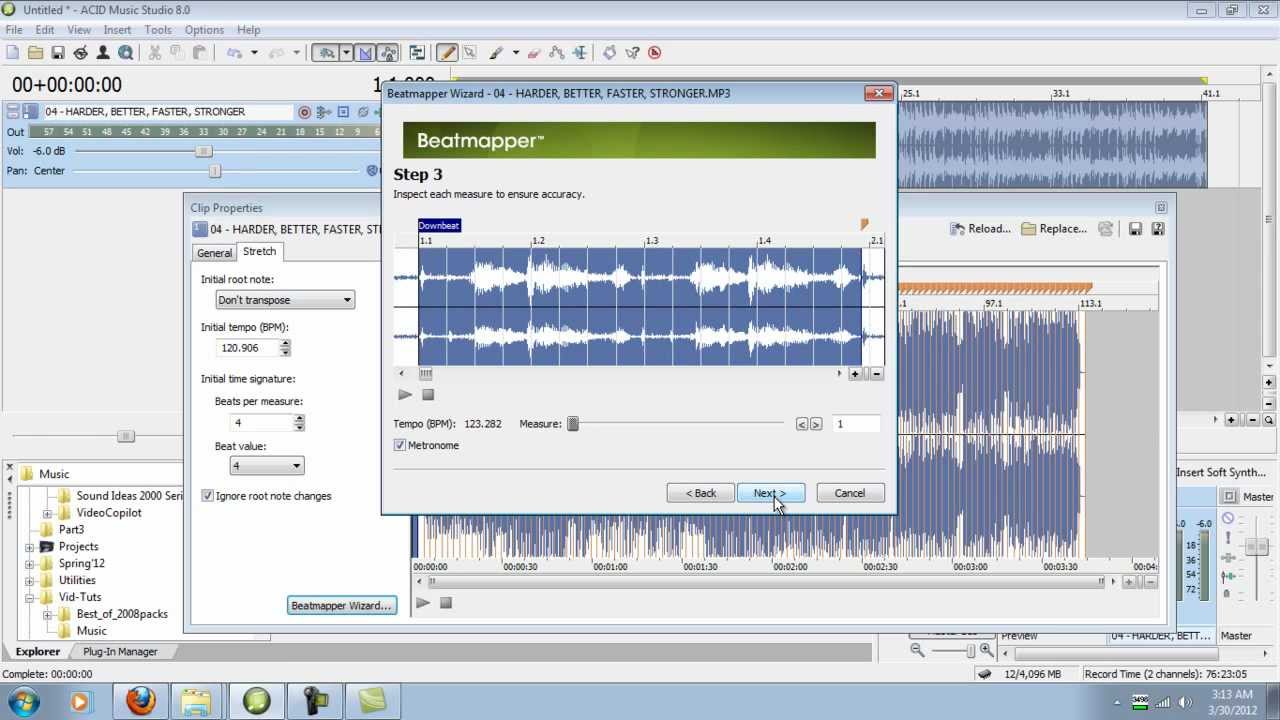Click the What's This help icon

click(632, 53)
